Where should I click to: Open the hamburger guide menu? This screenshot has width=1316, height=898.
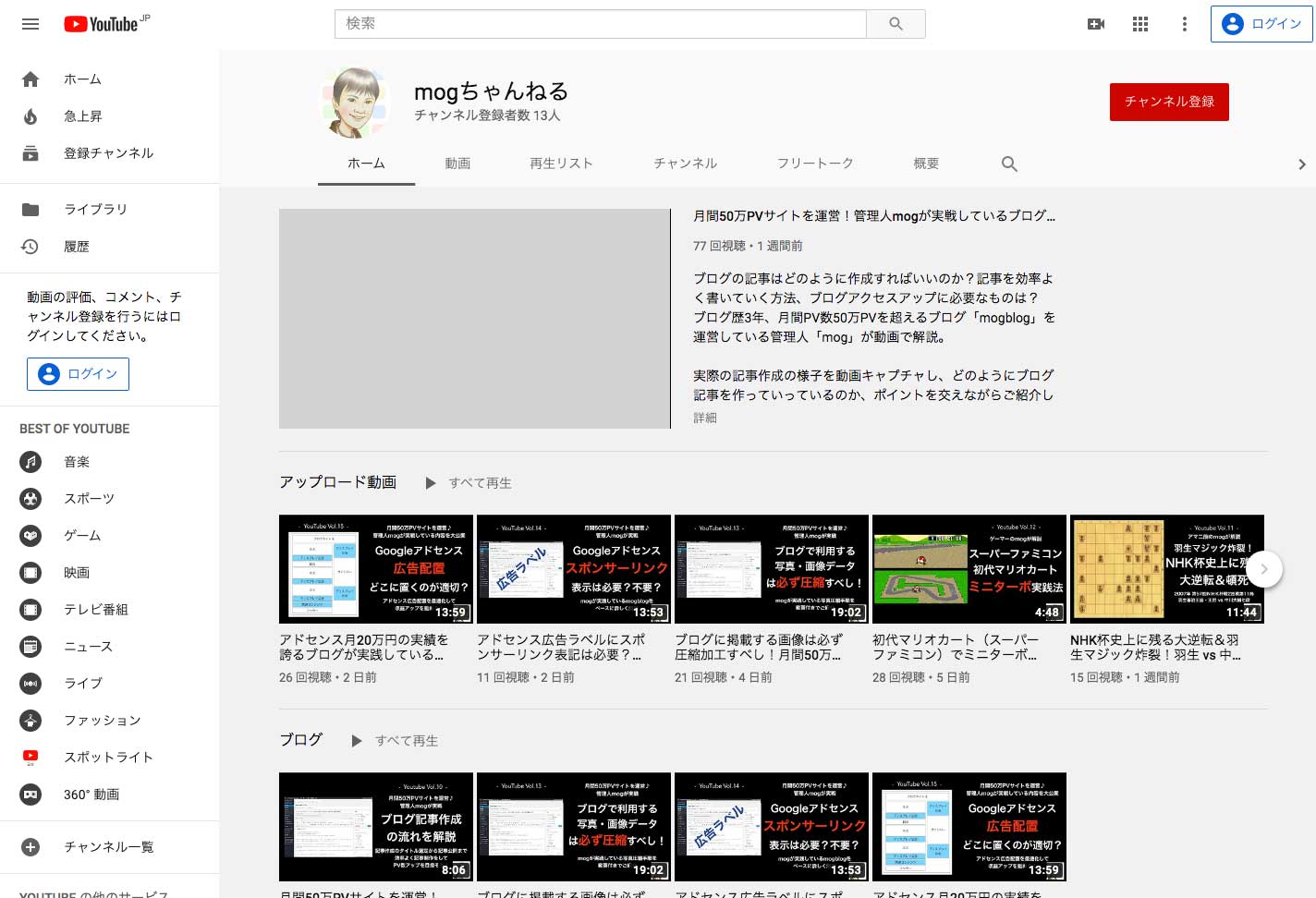(x=30, y=24)
